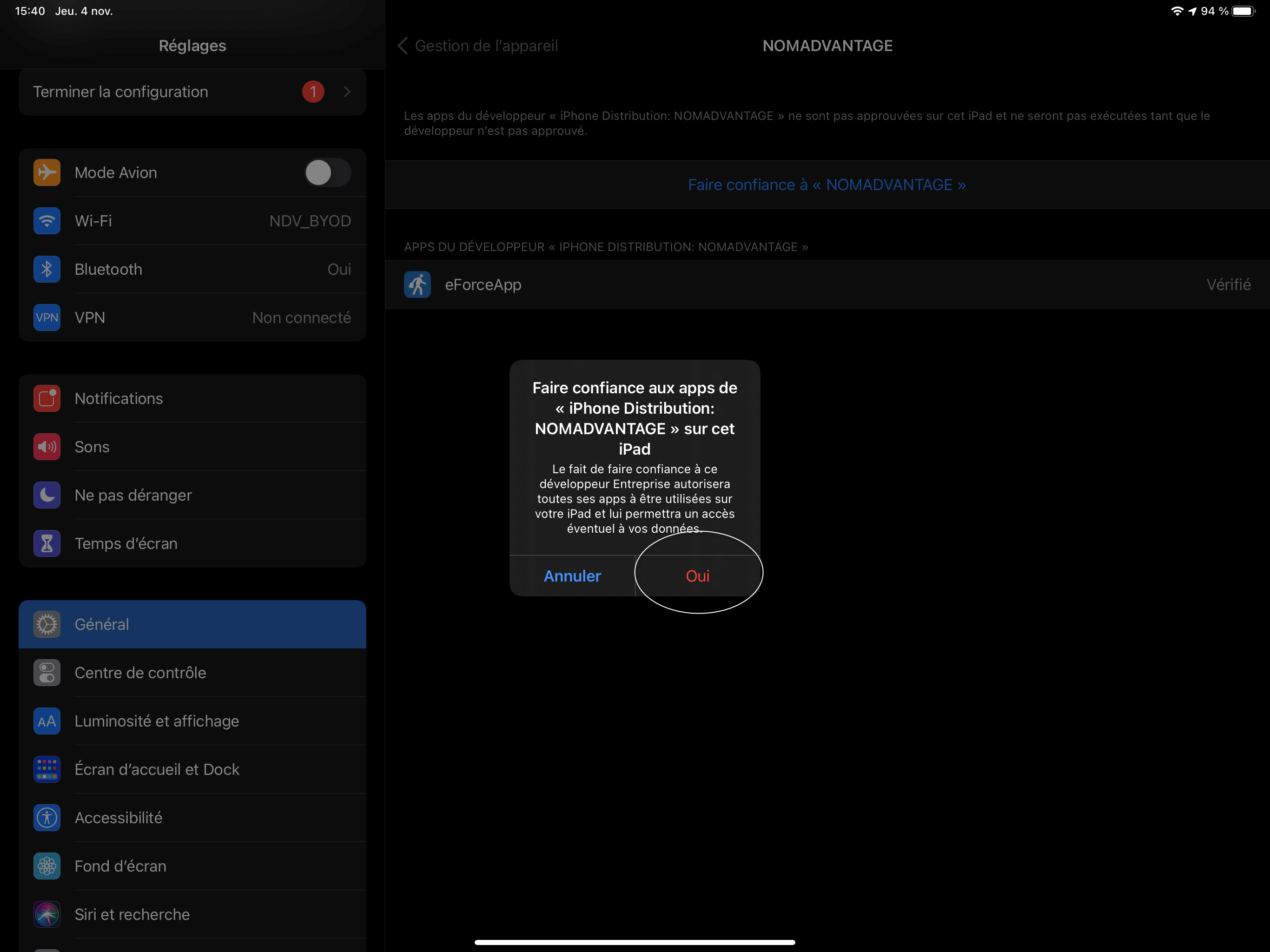Tap the VPN icon
Viewport: 1270px width, 952px height.
(47, 317)
